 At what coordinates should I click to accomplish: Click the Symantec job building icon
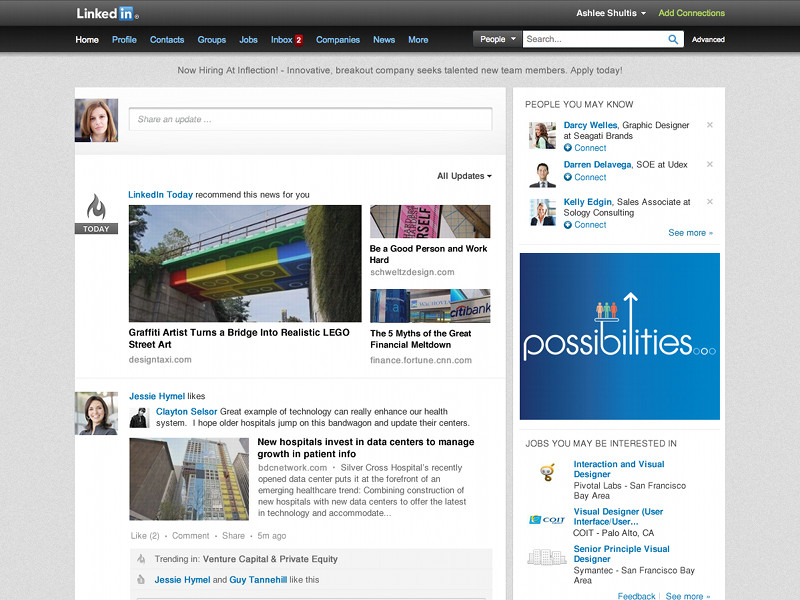(547, 557)
